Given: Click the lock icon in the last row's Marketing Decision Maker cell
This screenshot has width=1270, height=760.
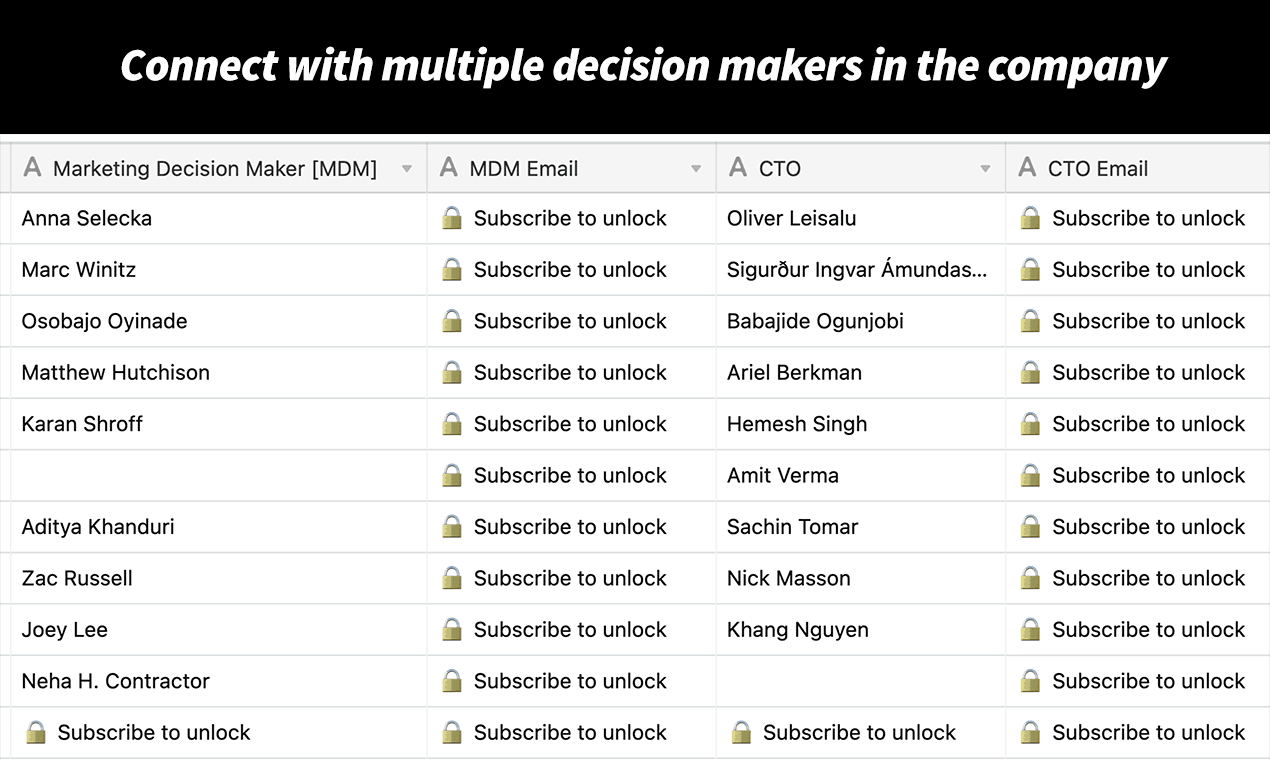Looking at the screenshot, I should pyautogui.click(x=36, y=733).
